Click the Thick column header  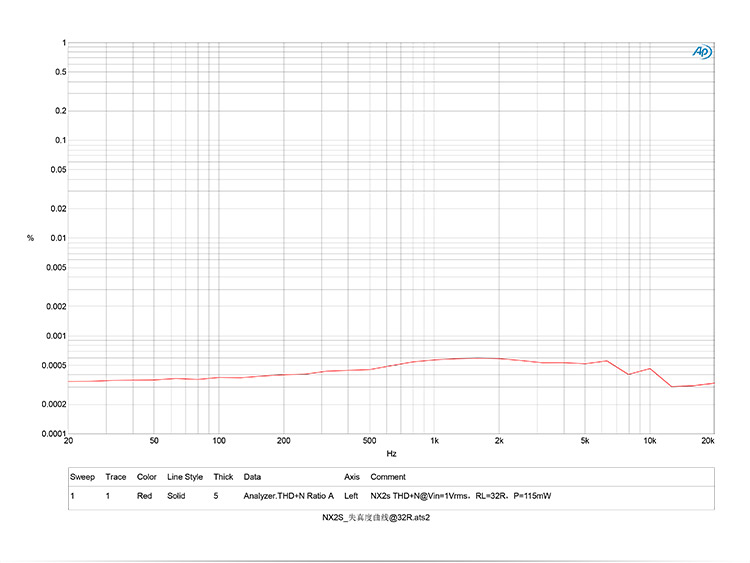click(x=222, y=477)
